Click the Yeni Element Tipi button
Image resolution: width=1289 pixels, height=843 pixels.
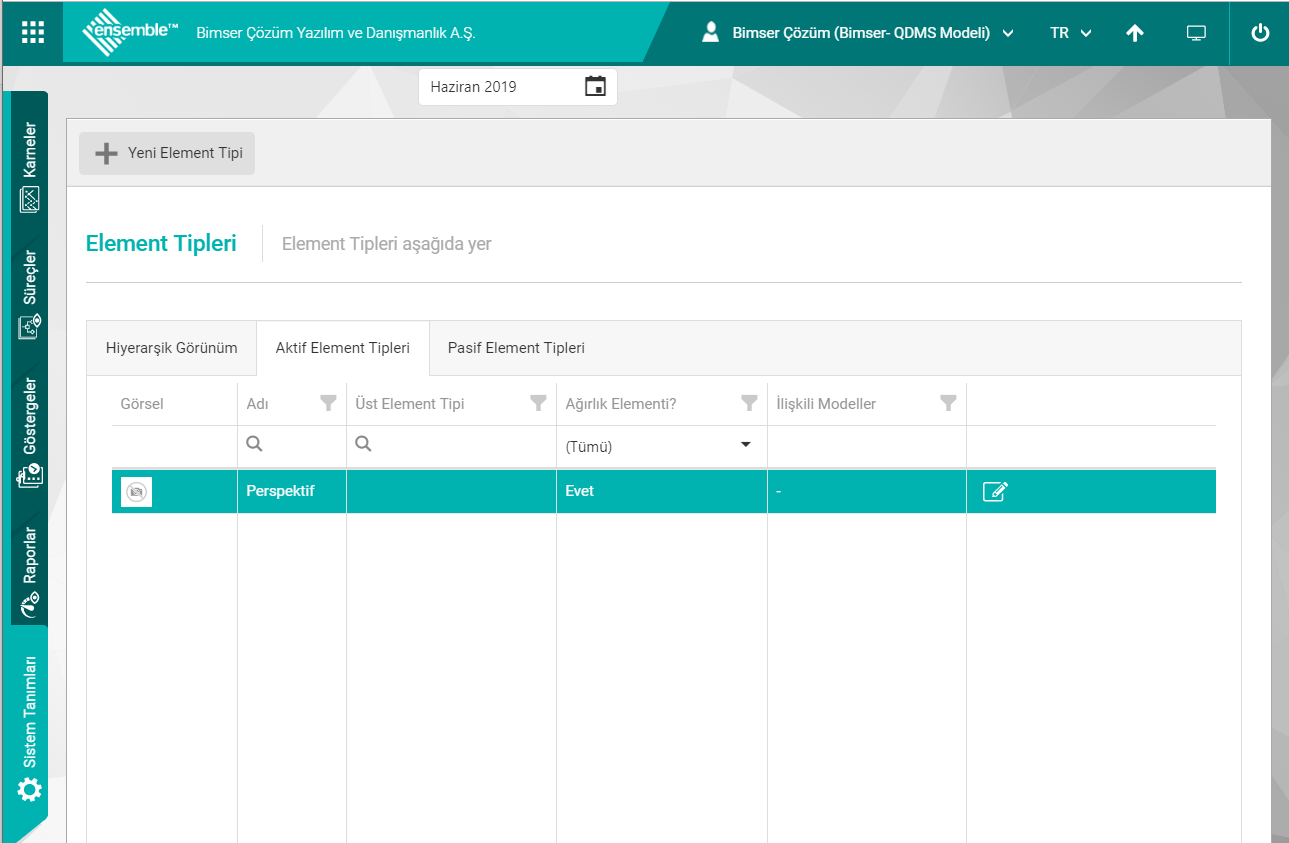point(167,153)
